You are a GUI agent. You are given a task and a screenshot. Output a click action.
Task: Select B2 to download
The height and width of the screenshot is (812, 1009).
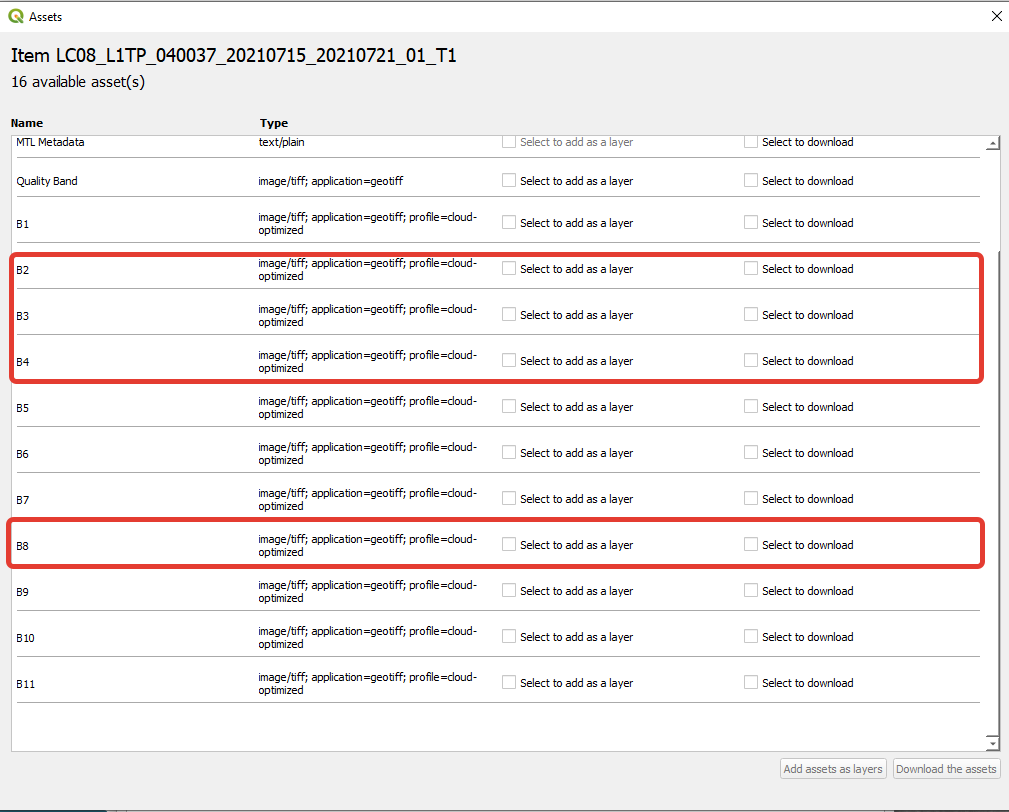click(750, 269)
